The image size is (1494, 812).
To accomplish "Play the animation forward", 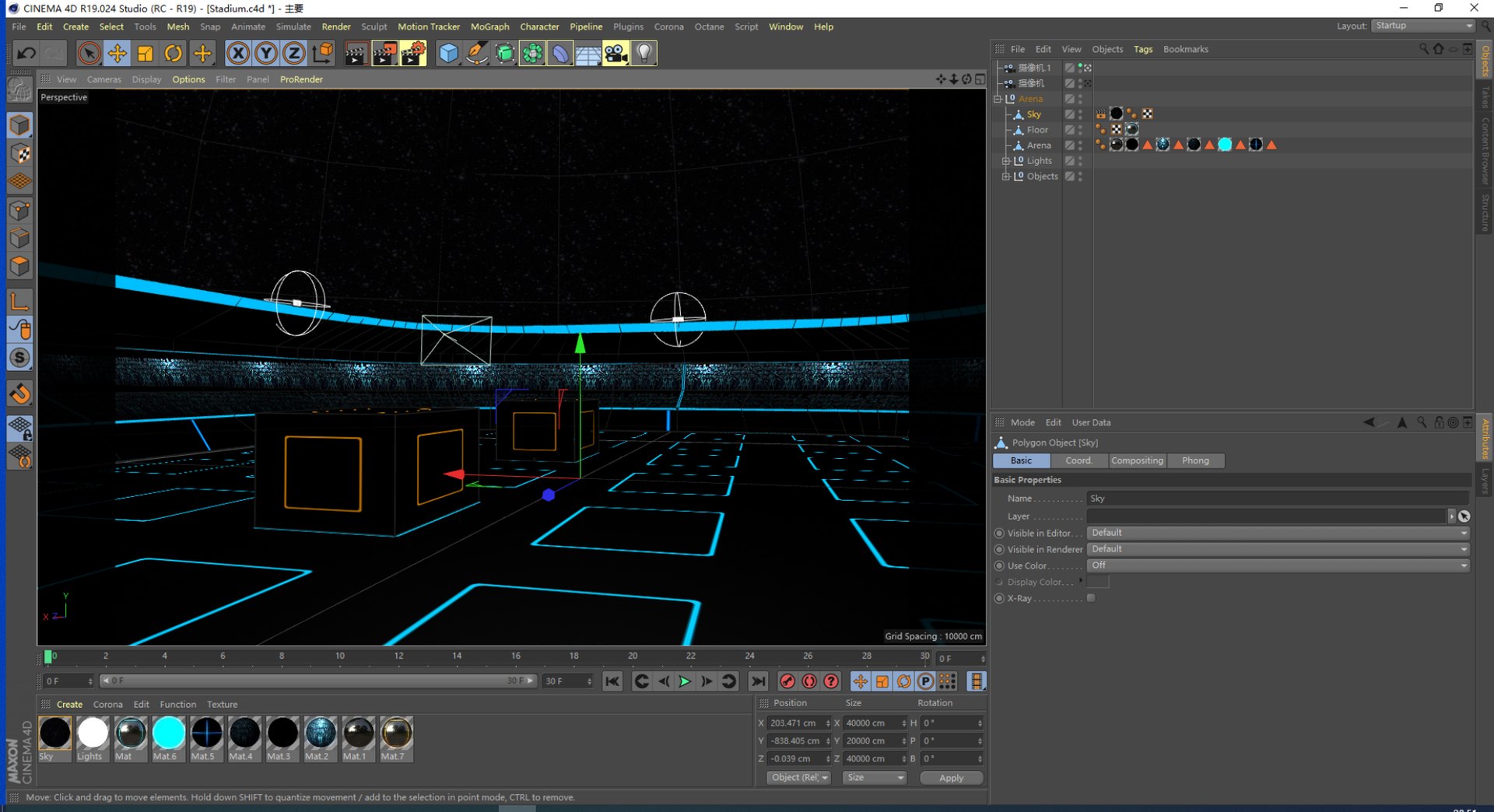I will pos(685,681).
